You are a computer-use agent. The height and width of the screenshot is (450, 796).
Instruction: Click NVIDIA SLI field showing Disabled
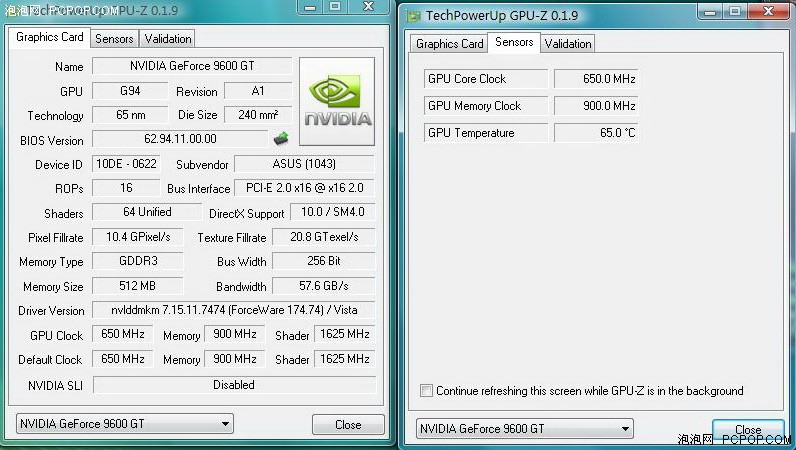234,384
